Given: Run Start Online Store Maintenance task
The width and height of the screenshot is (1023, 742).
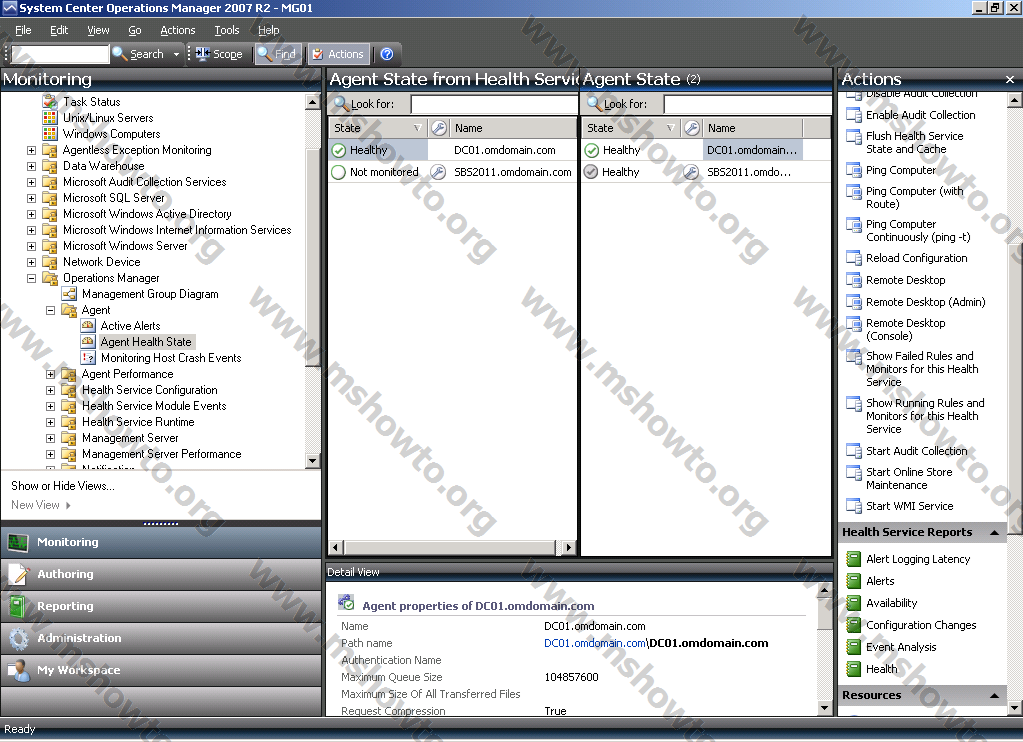Looking at the screenshot, I should [909, 478].
